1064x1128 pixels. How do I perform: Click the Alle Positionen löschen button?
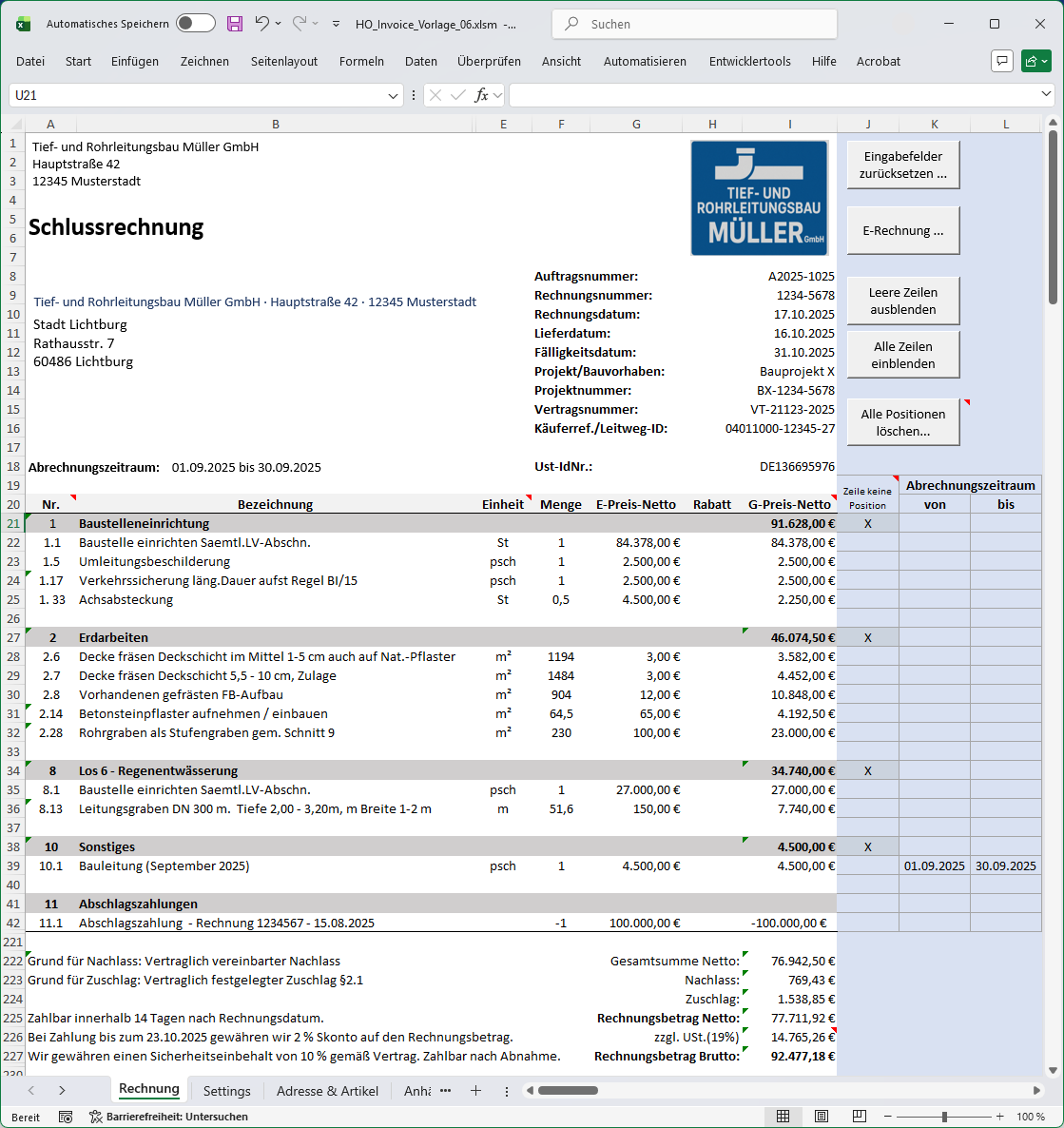(903, 422)
